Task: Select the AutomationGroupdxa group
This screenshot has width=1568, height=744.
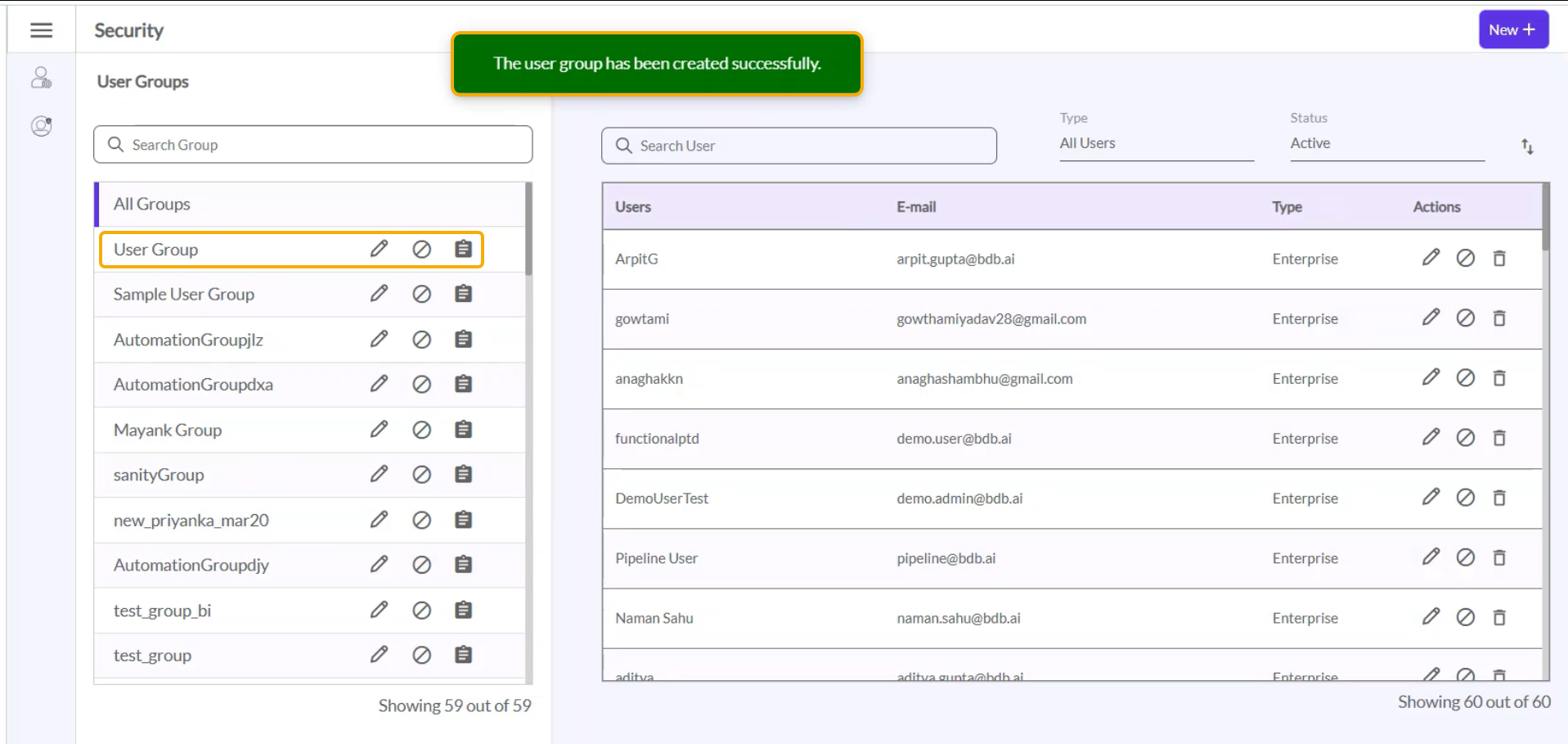Action: pos(193,385)
